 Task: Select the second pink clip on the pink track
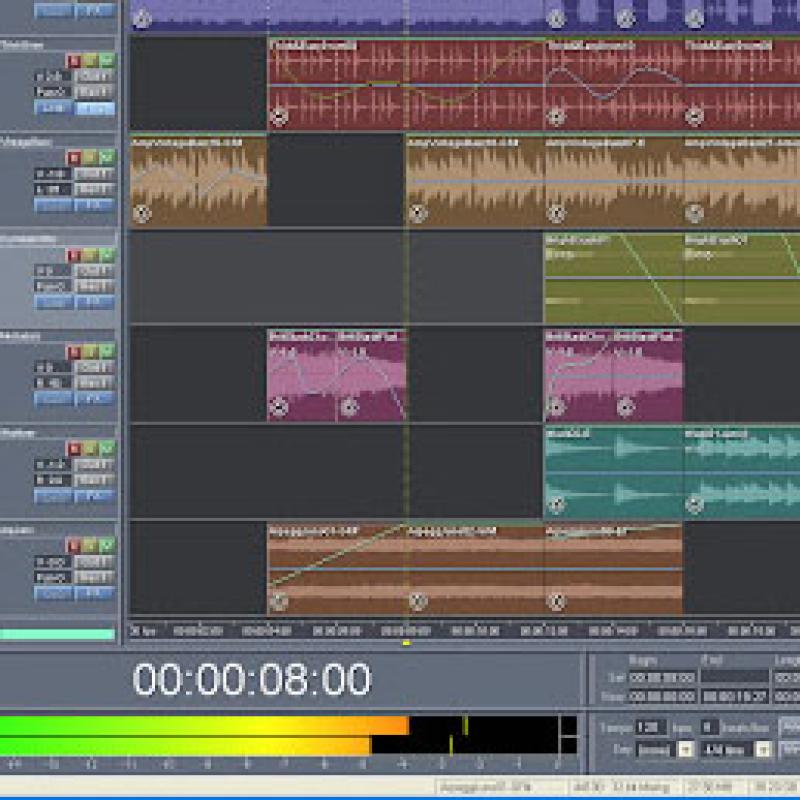pos(613,376)
